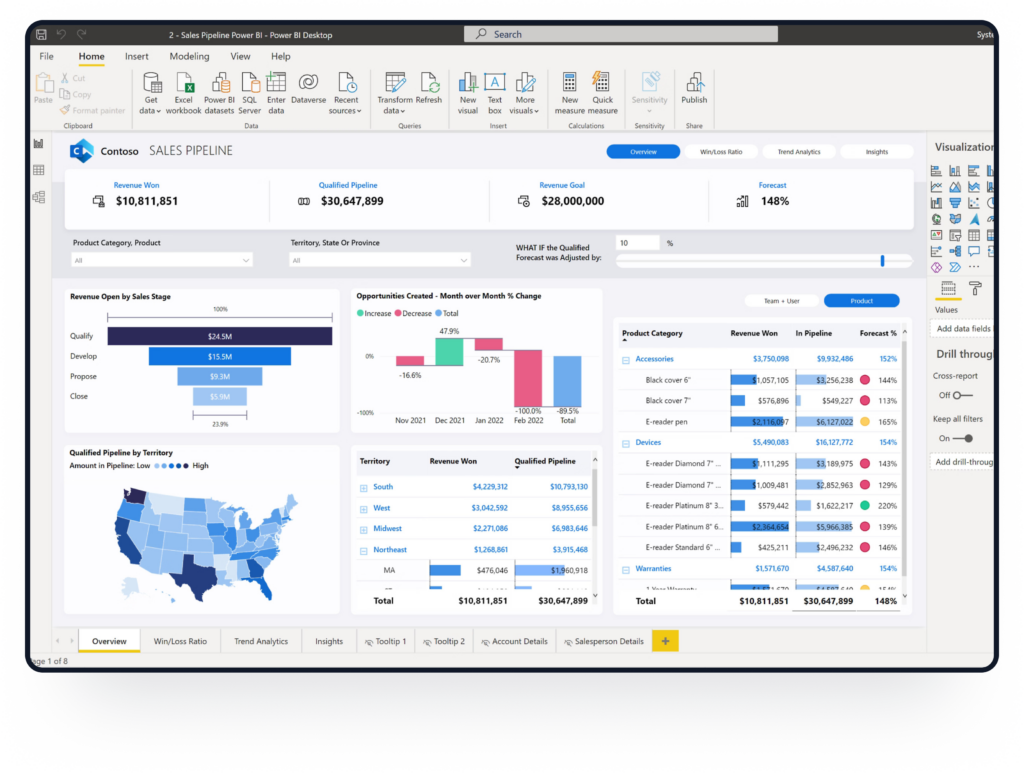This screenshot has width=1024, height=773.
Task: Open the Product Category, Product dropdown
Action: point(162,260)
